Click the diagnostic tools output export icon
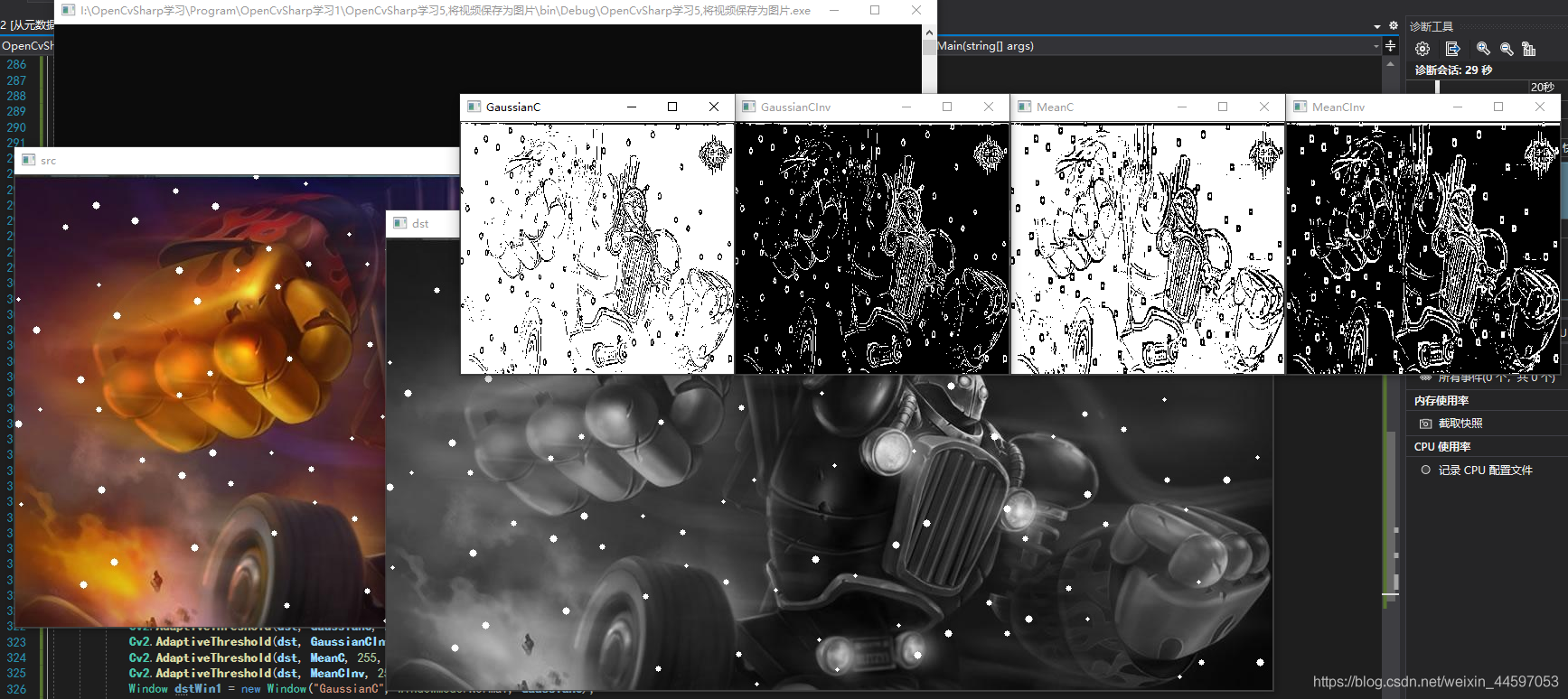This screenshot has height=699, width=1568. (x=1452, y=49)
